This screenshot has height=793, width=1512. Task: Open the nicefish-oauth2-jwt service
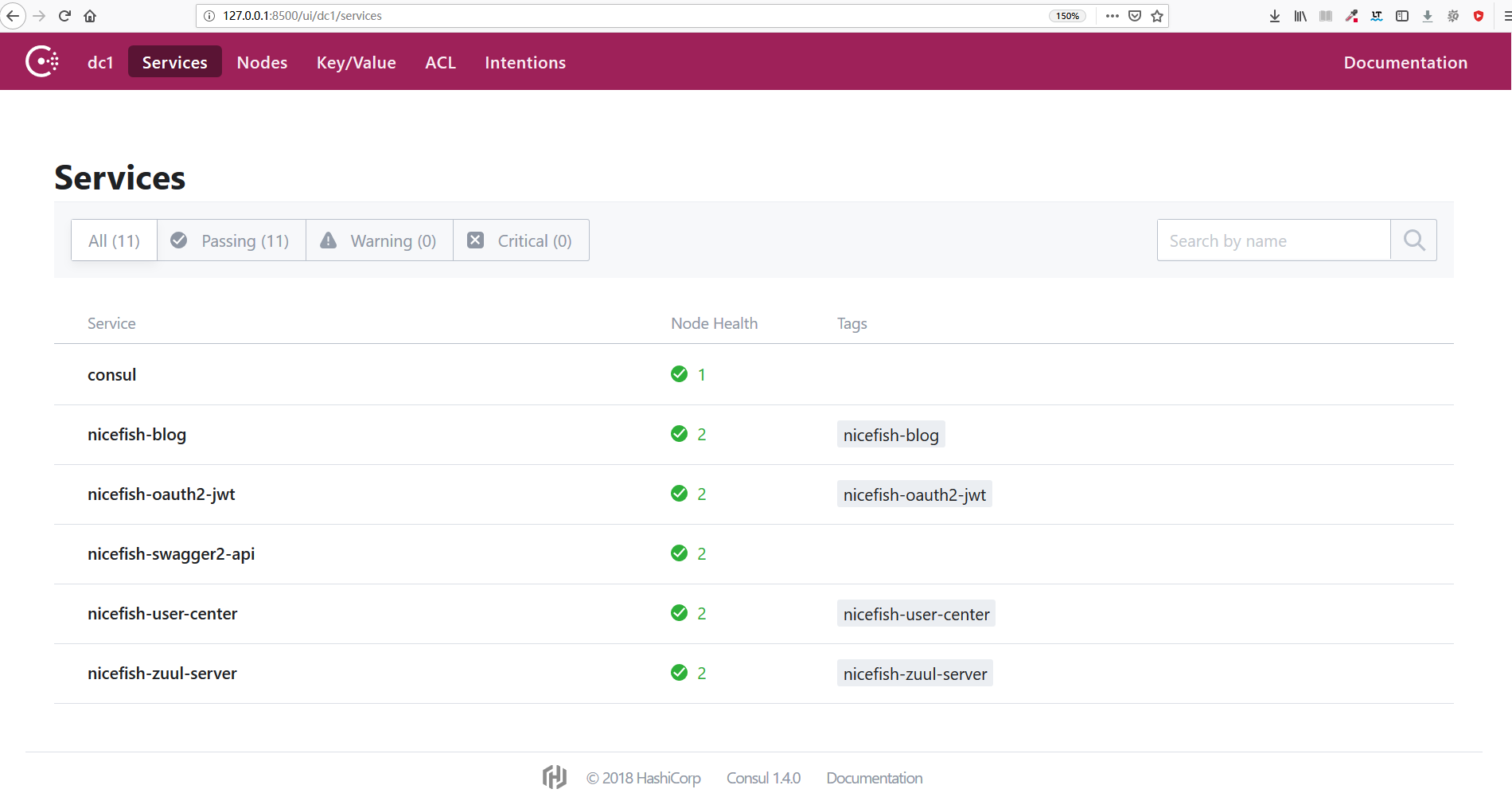(x=162, y=494)
